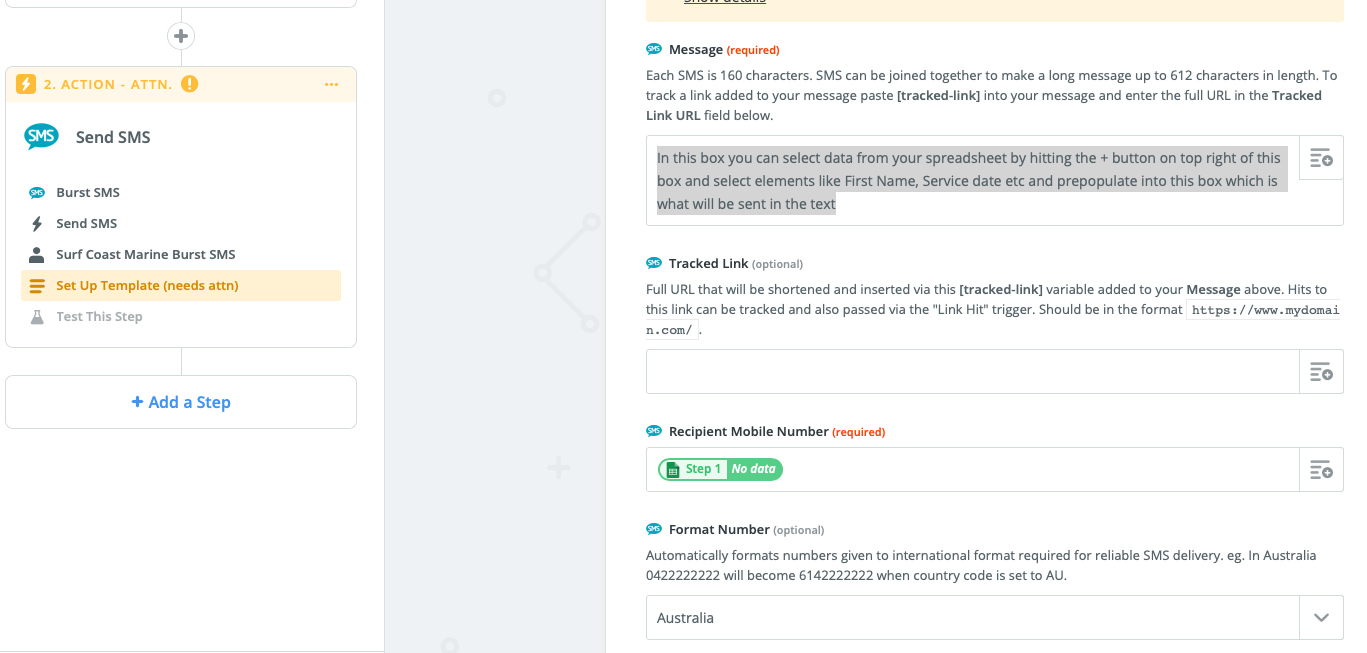The height and width of the screenshot is (653, 1367).
Task: Open insert-field picker for Recipient Mobile Number
Action: [x=1321, y=469]
